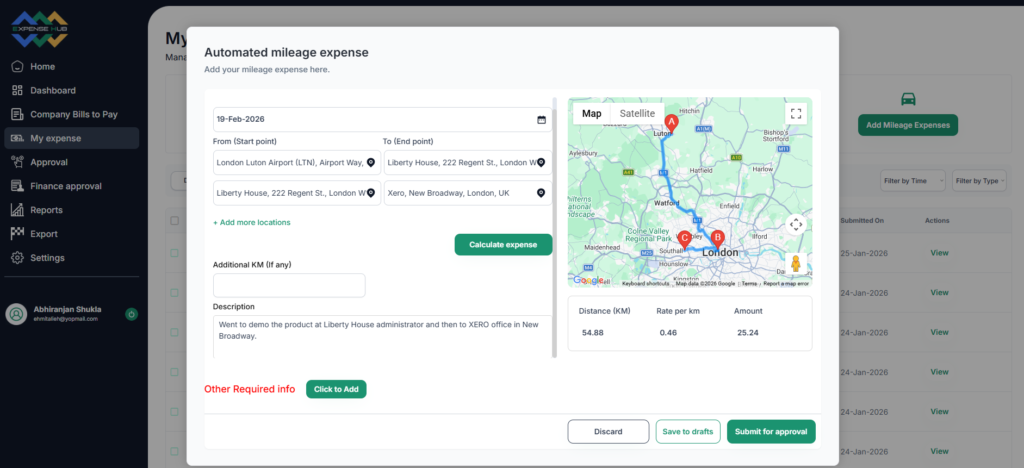Select the Street View pegman icon

(x=795, y=263)
